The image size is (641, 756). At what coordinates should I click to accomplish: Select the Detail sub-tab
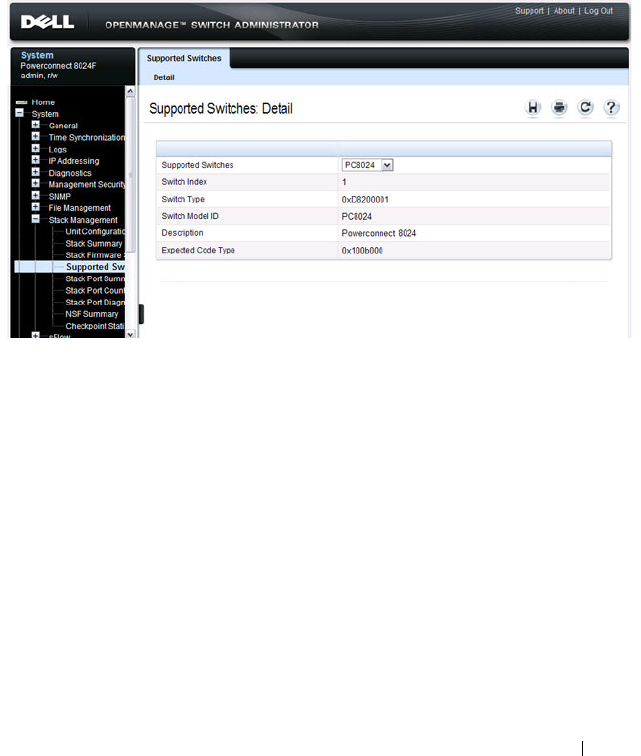coord(164,78)
